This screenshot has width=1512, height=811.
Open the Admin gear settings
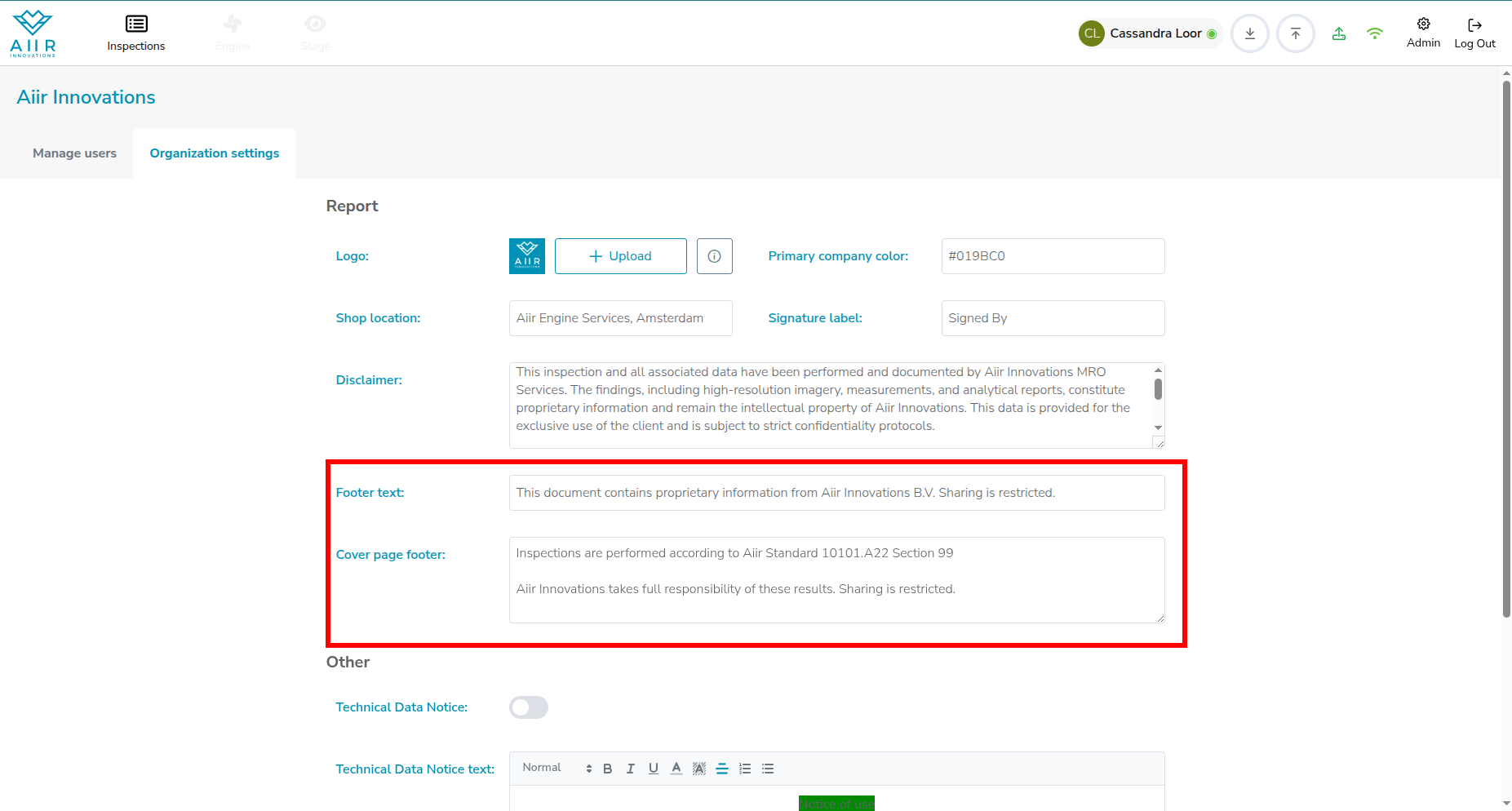[1423, 33]
